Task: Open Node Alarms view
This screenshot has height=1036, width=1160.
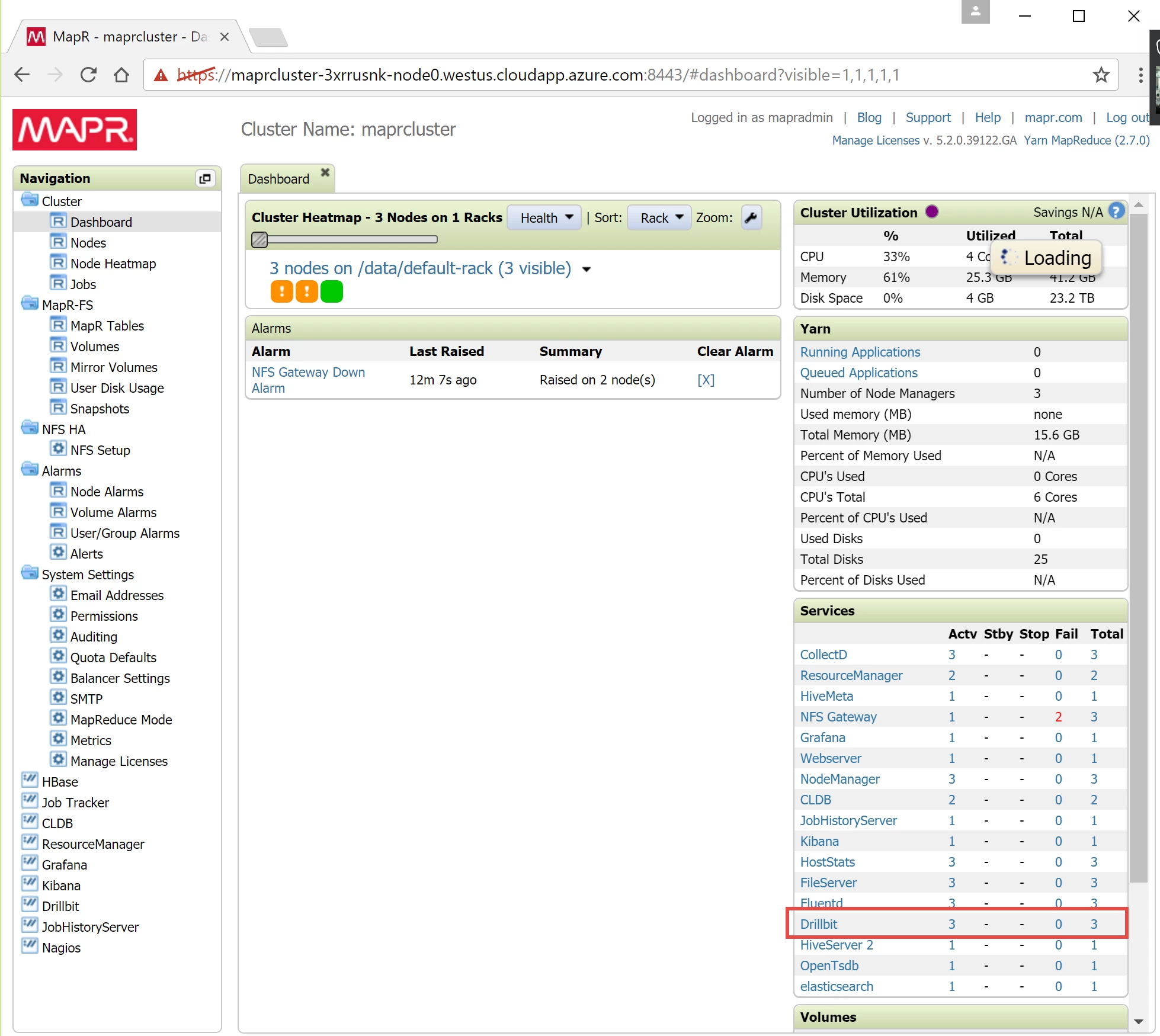Action: [107, 492]
